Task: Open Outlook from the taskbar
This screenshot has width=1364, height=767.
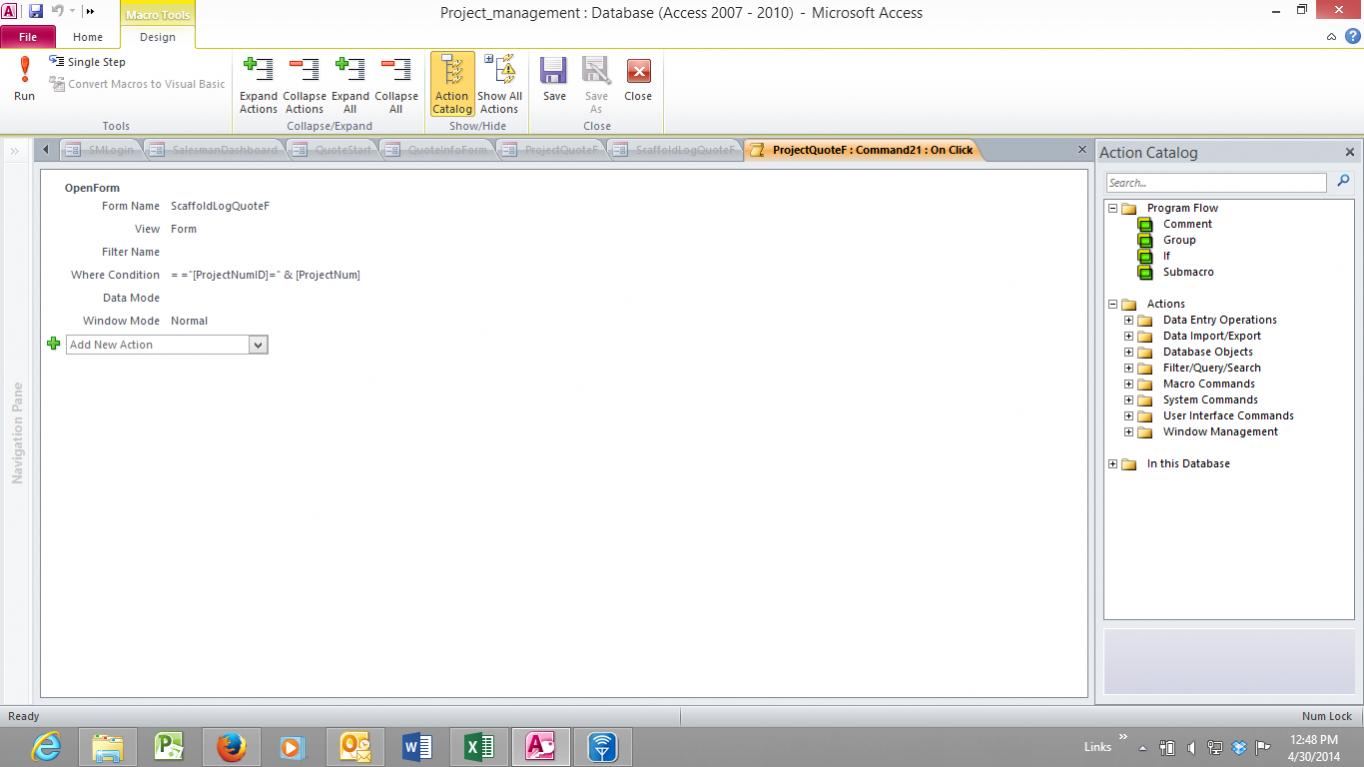Action: tap(355, 747)
